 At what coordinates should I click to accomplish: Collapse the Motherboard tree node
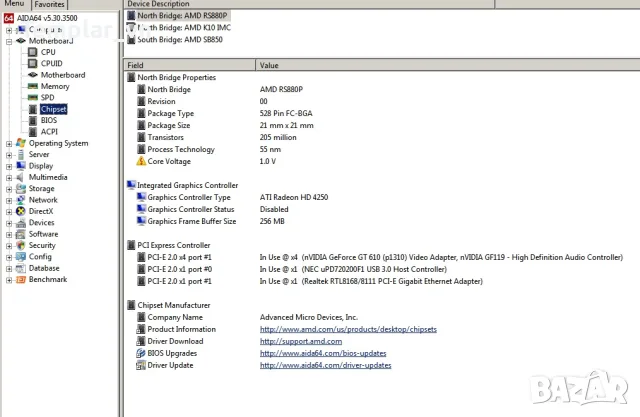[9, 41]
